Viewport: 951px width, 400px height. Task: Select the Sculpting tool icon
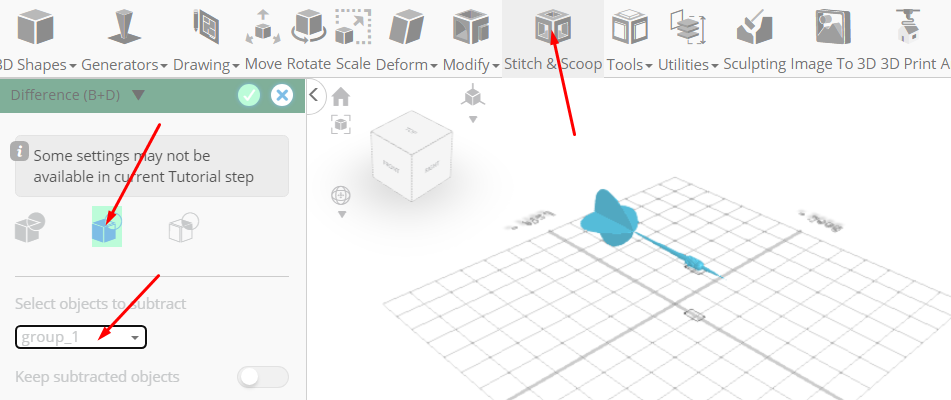754,28
